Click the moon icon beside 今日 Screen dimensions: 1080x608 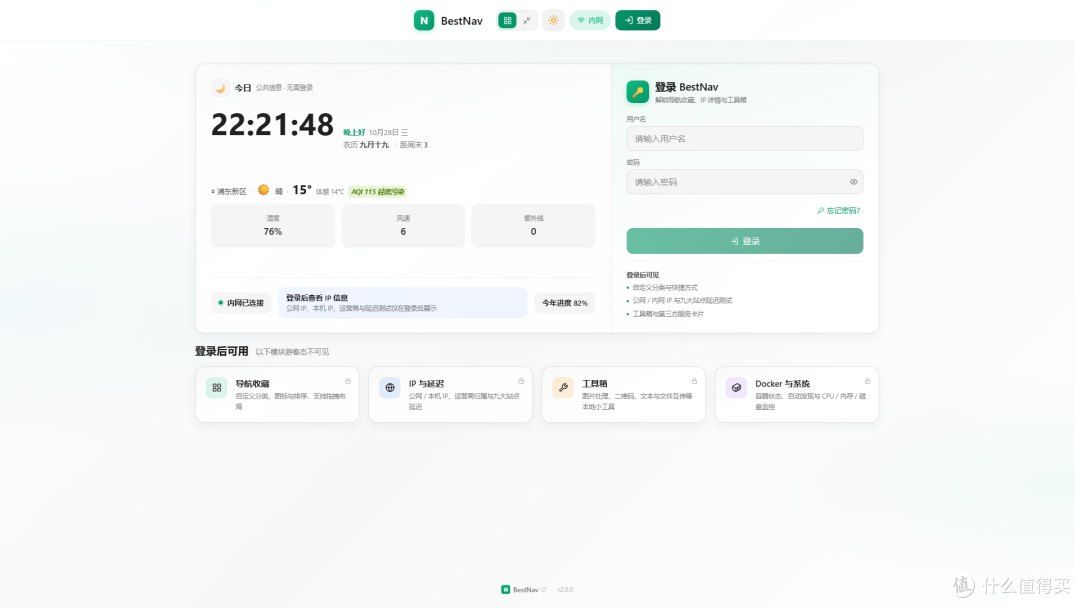(220, 87)
